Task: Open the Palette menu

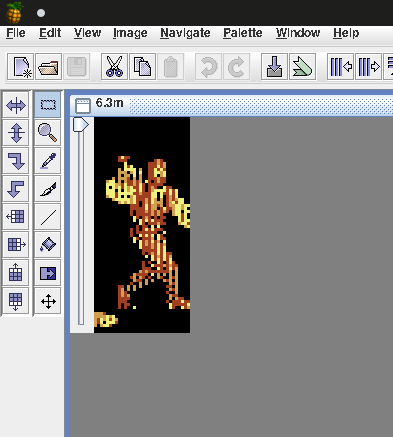Action: 243,33
